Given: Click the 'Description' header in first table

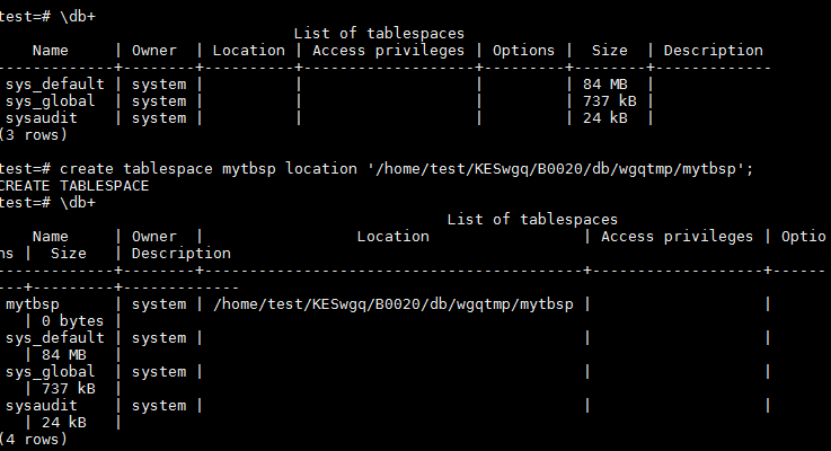Looking at the screenshot, I should [713, 50].
